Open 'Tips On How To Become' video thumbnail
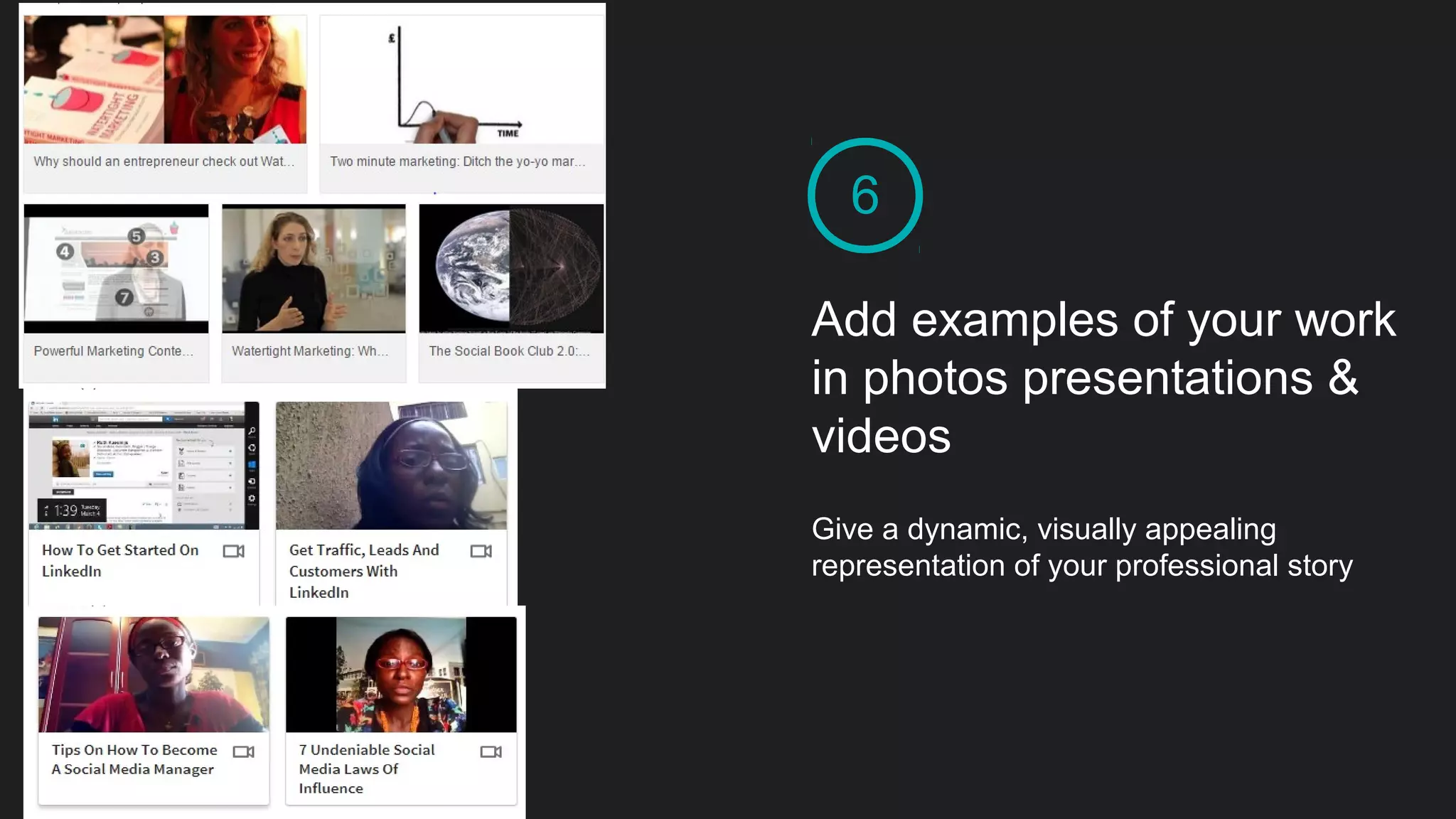Viewport: 1456px width, 819px height. click(154, 675)
